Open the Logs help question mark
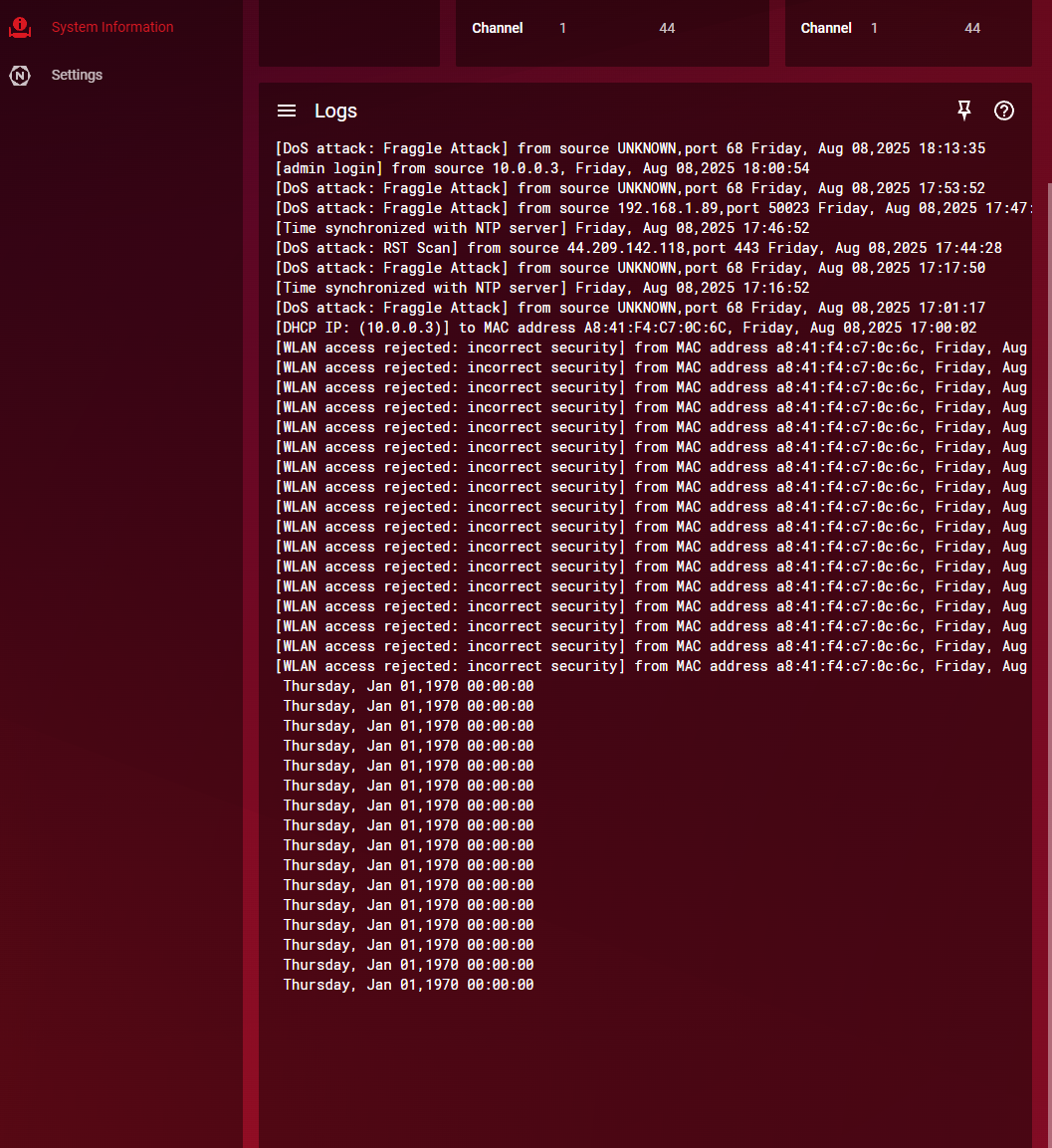Image resolution: width=1052 pixels, height=1148 pixels. pos(1003,111)
